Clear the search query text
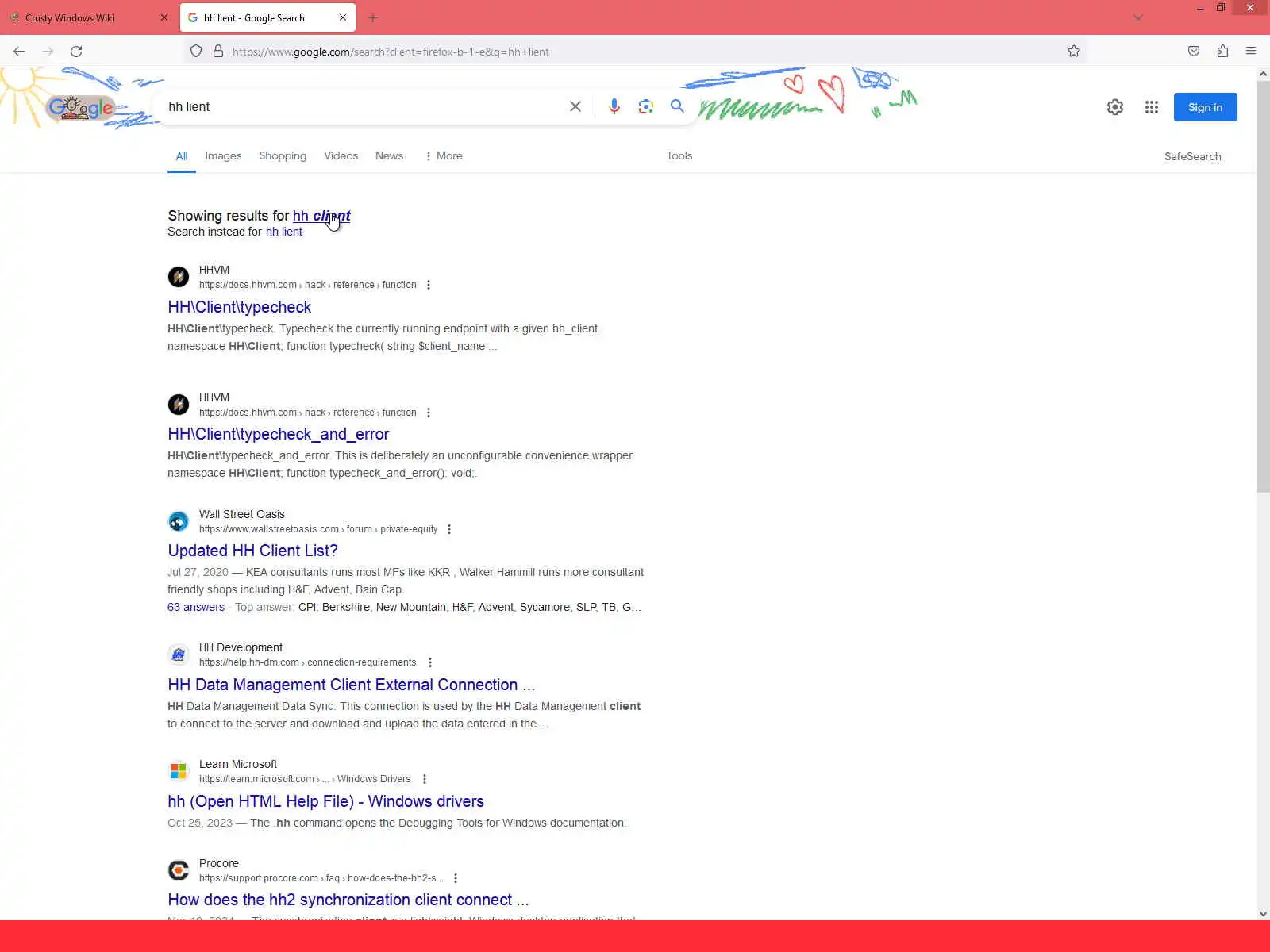1270x952 pixels. tap(575, 106)
